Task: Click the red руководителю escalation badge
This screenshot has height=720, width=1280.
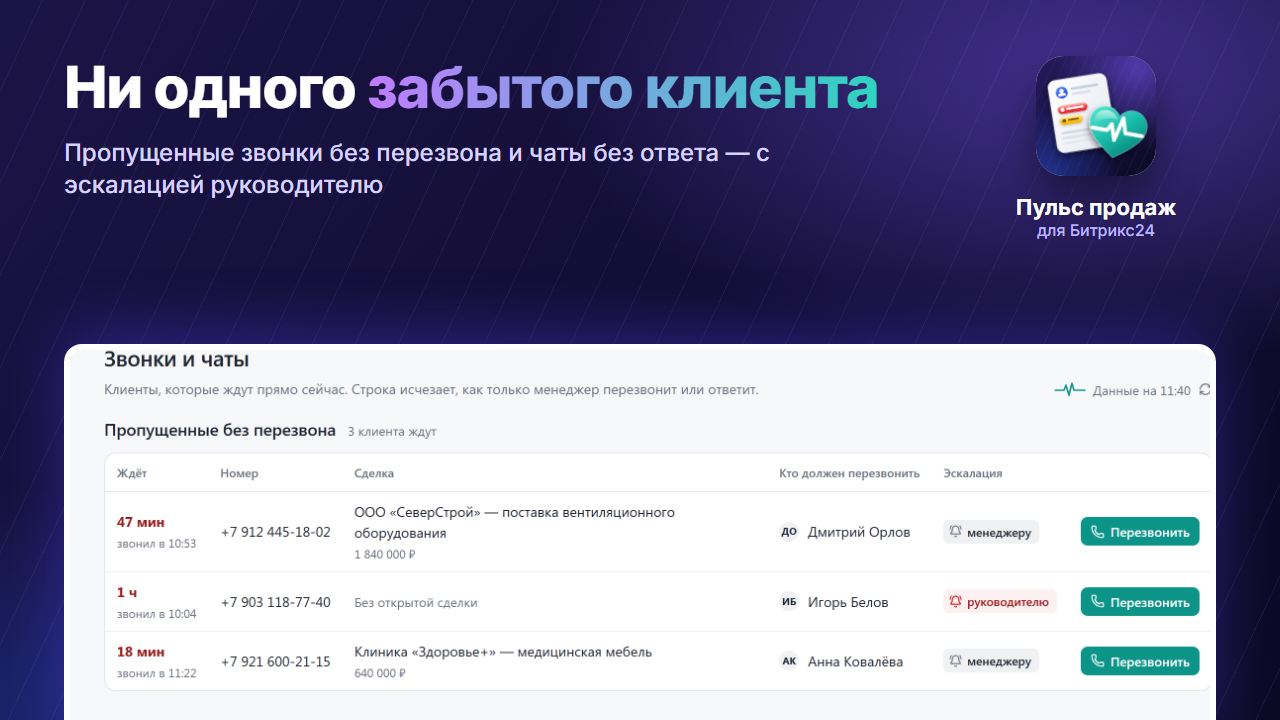Action: coord(1000,602)
